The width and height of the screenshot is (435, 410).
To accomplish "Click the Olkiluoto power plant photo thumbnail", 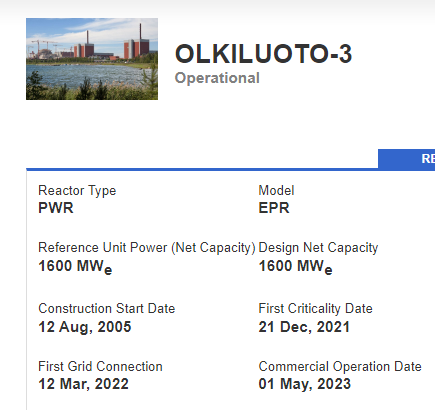I will coord(92,59).
